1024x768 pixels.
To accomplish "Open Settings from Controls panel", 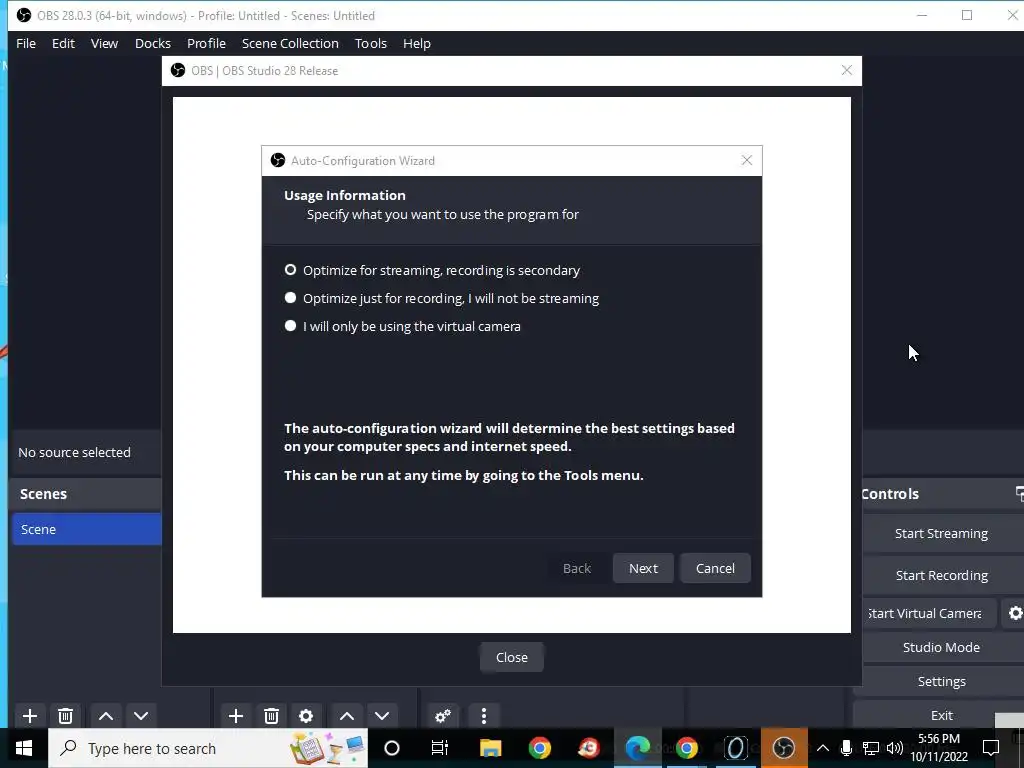I will click(x=941, y=681).
